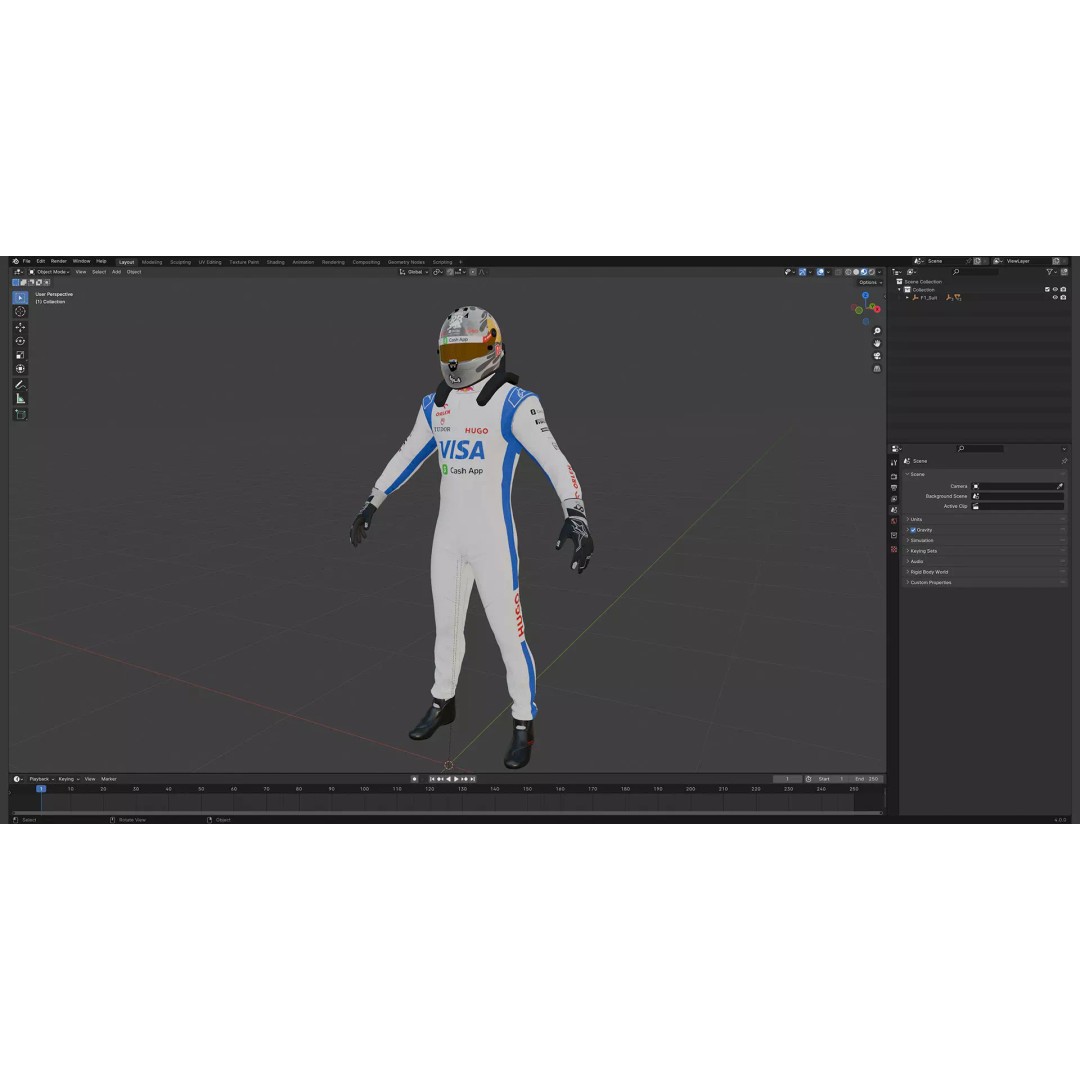Open Global transform orientation dropdown
1080x1080 pixels.
click(x=415, y=272)
